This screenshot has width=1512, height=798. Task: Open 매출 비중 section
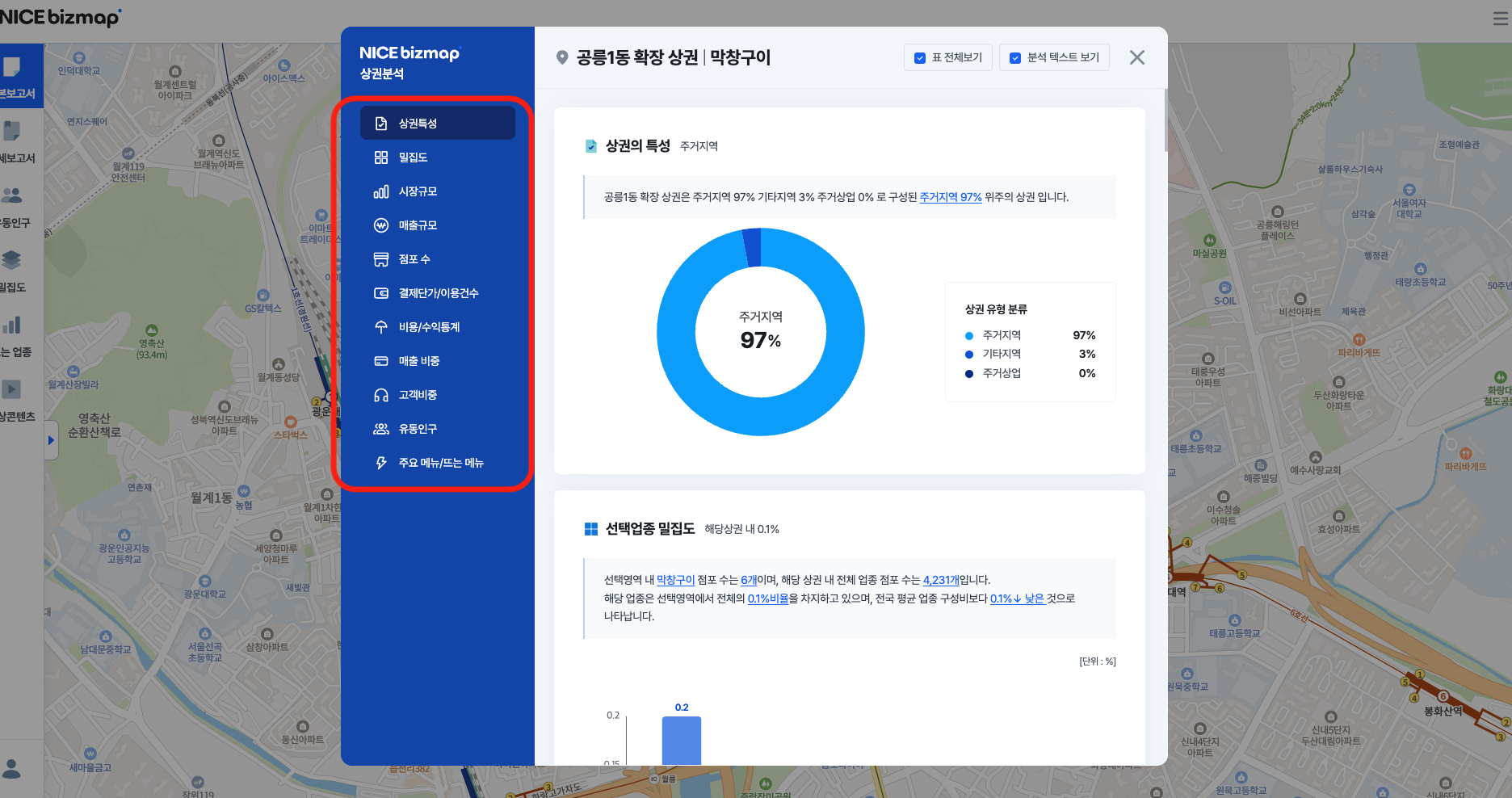tap(437, 361)
